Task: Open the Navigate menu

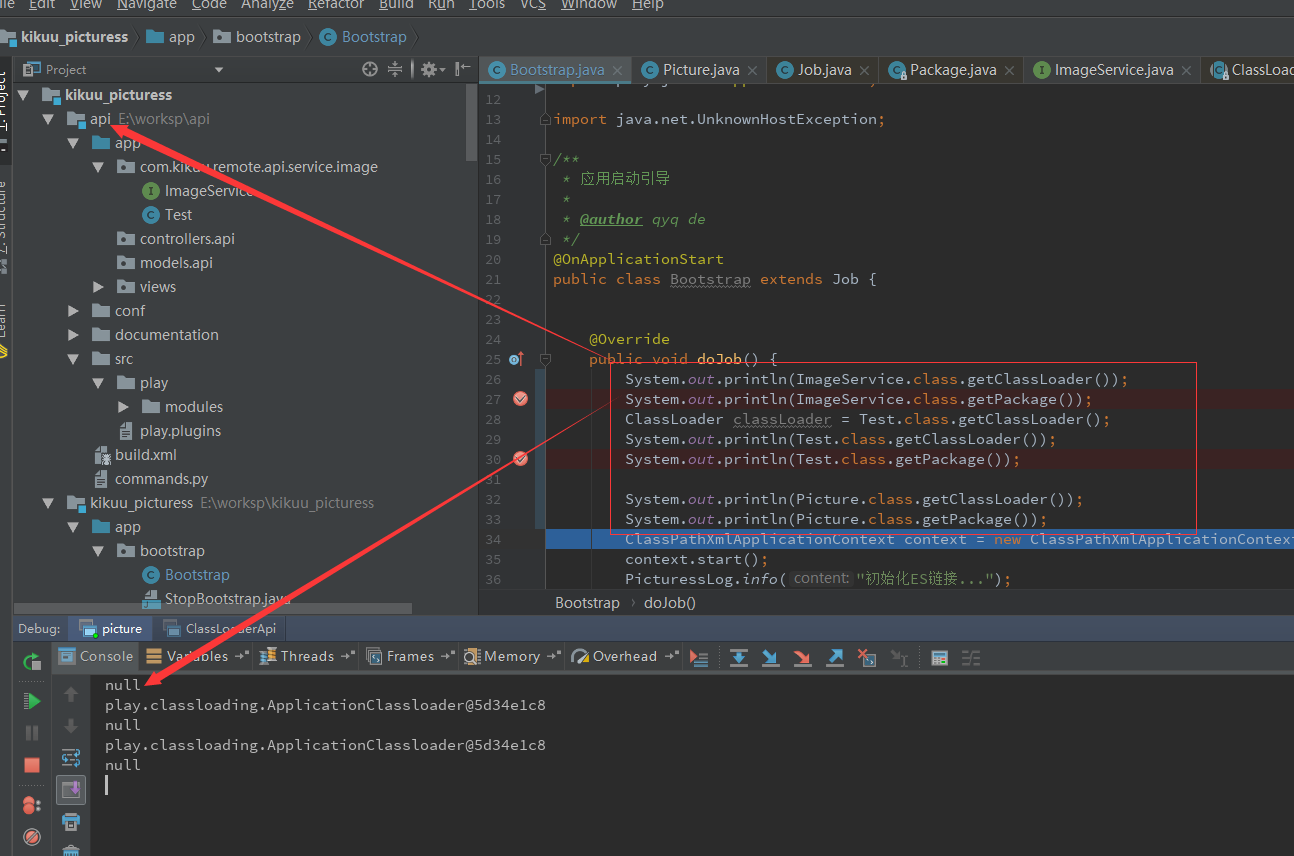Action: 146,5
